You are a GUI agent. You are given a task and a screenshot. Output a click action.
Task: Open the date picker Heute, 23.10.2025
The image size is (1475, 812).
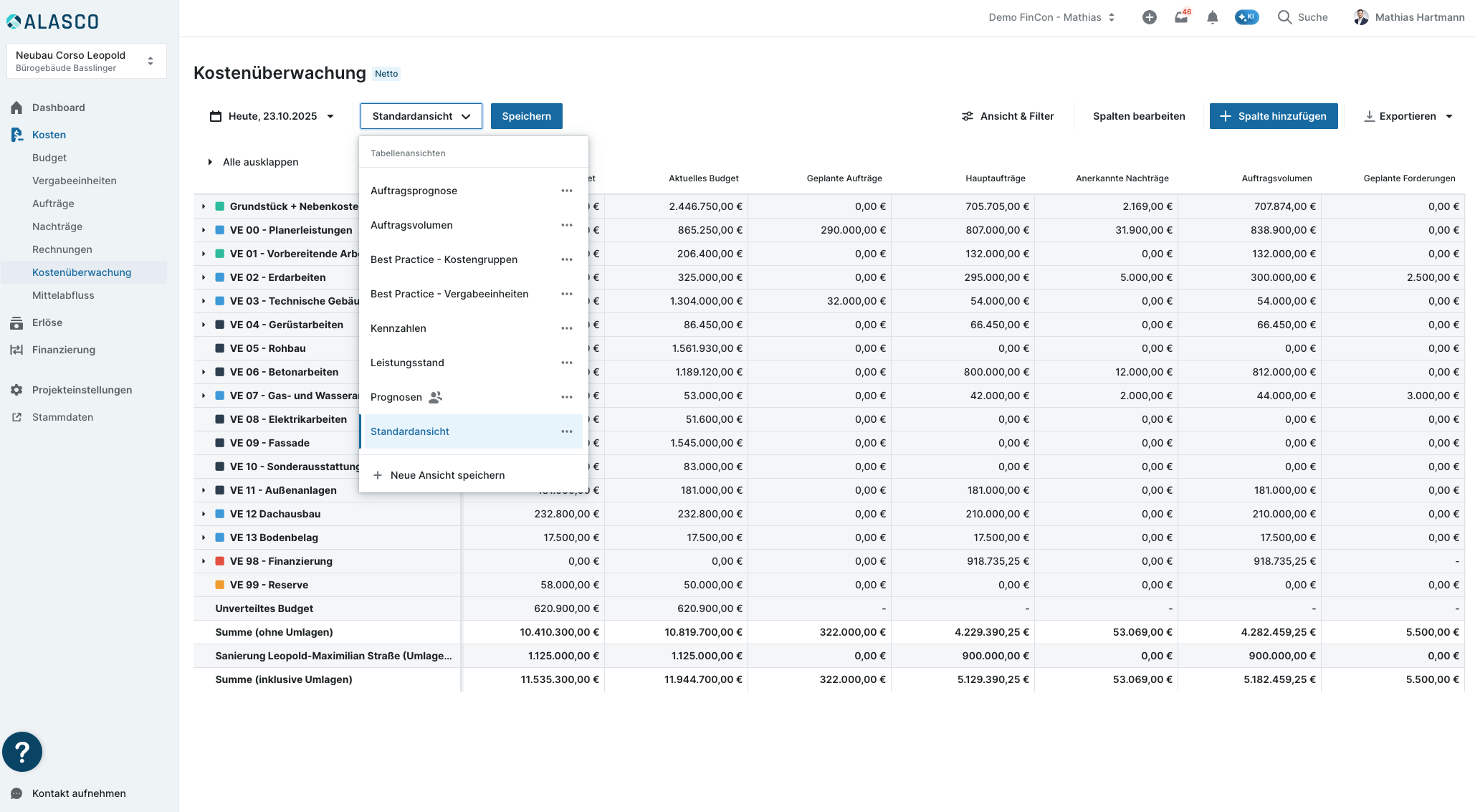(272, 116)
